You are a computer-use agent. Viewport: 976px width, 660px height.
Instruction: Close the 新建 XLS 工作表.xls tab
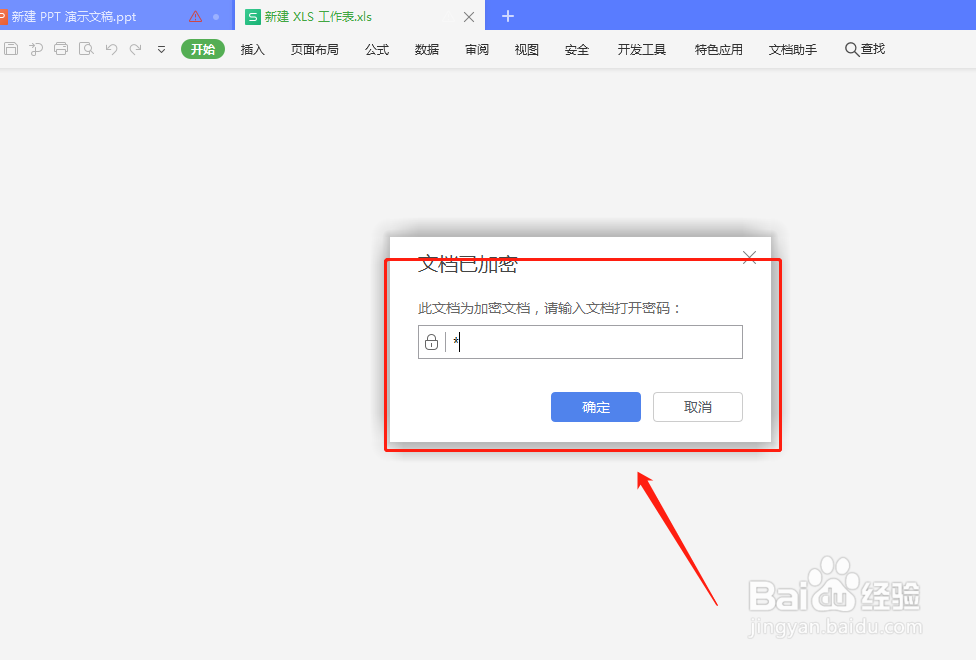pos(469,17)
